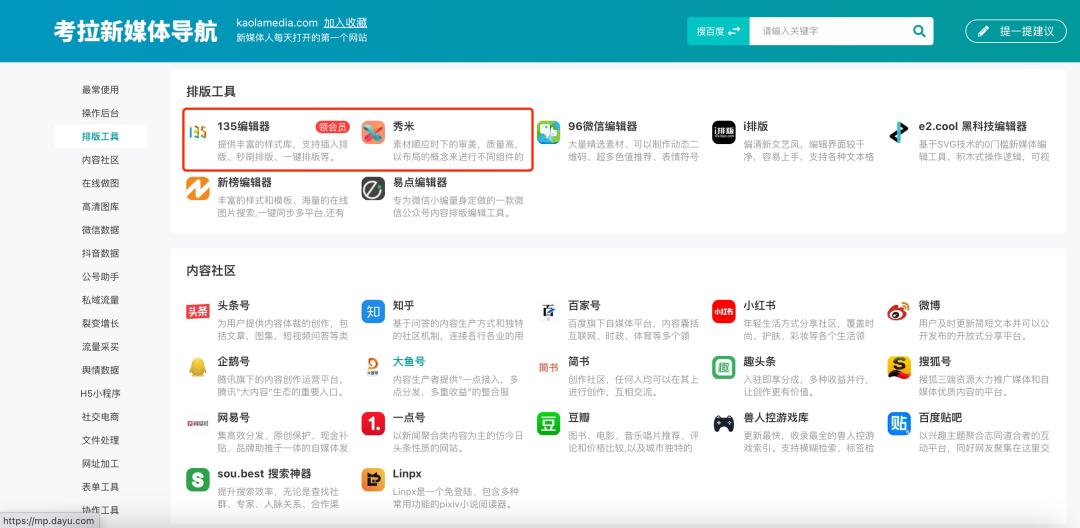
Task: Open the sou.best green S icon
Action: click(198, 480)
